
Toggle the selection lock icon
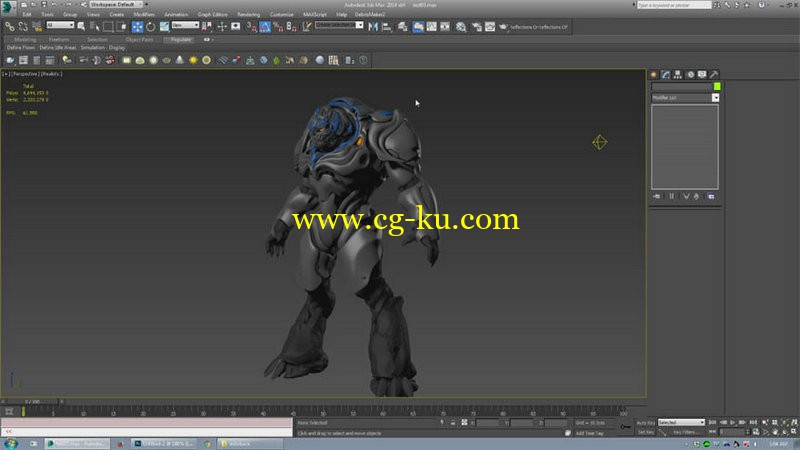coord(453,422)
